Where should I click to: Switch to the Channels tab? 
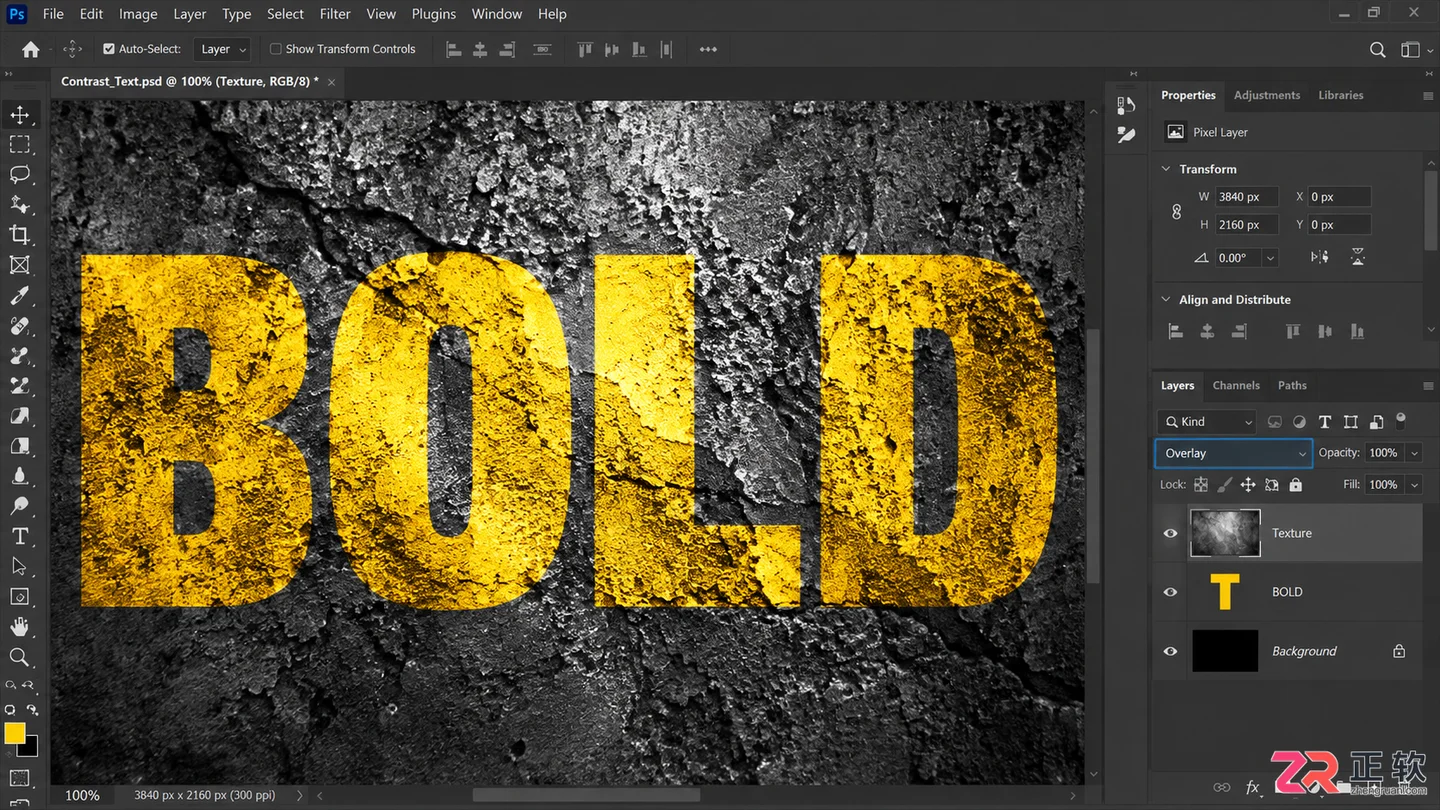1236,385
